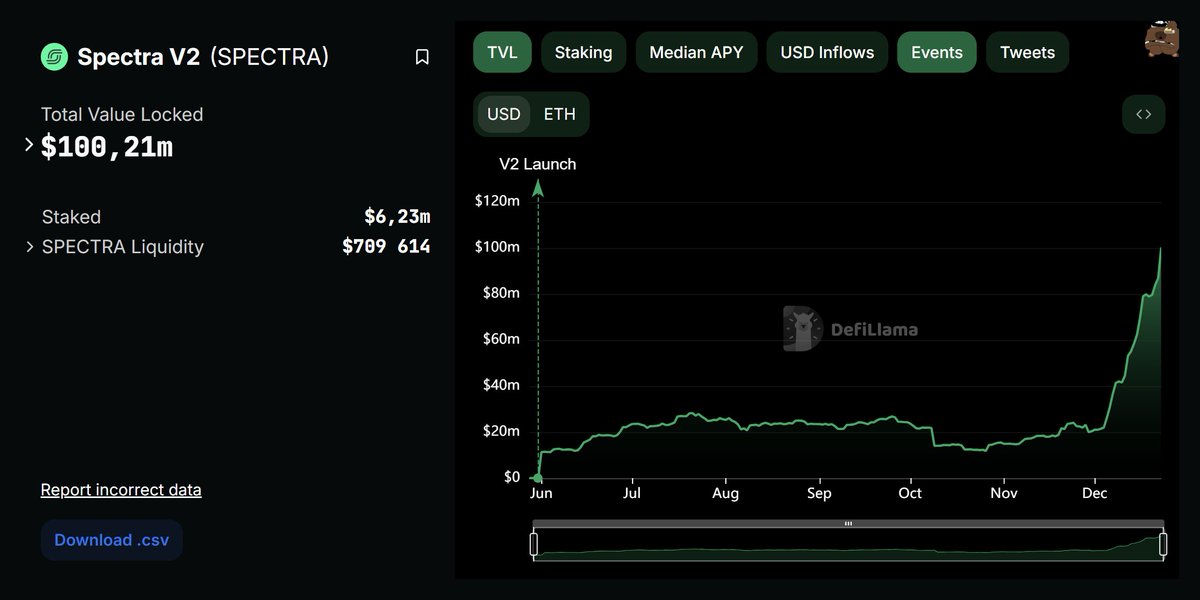Click the $120m y-axis label

tap(497, 201)
